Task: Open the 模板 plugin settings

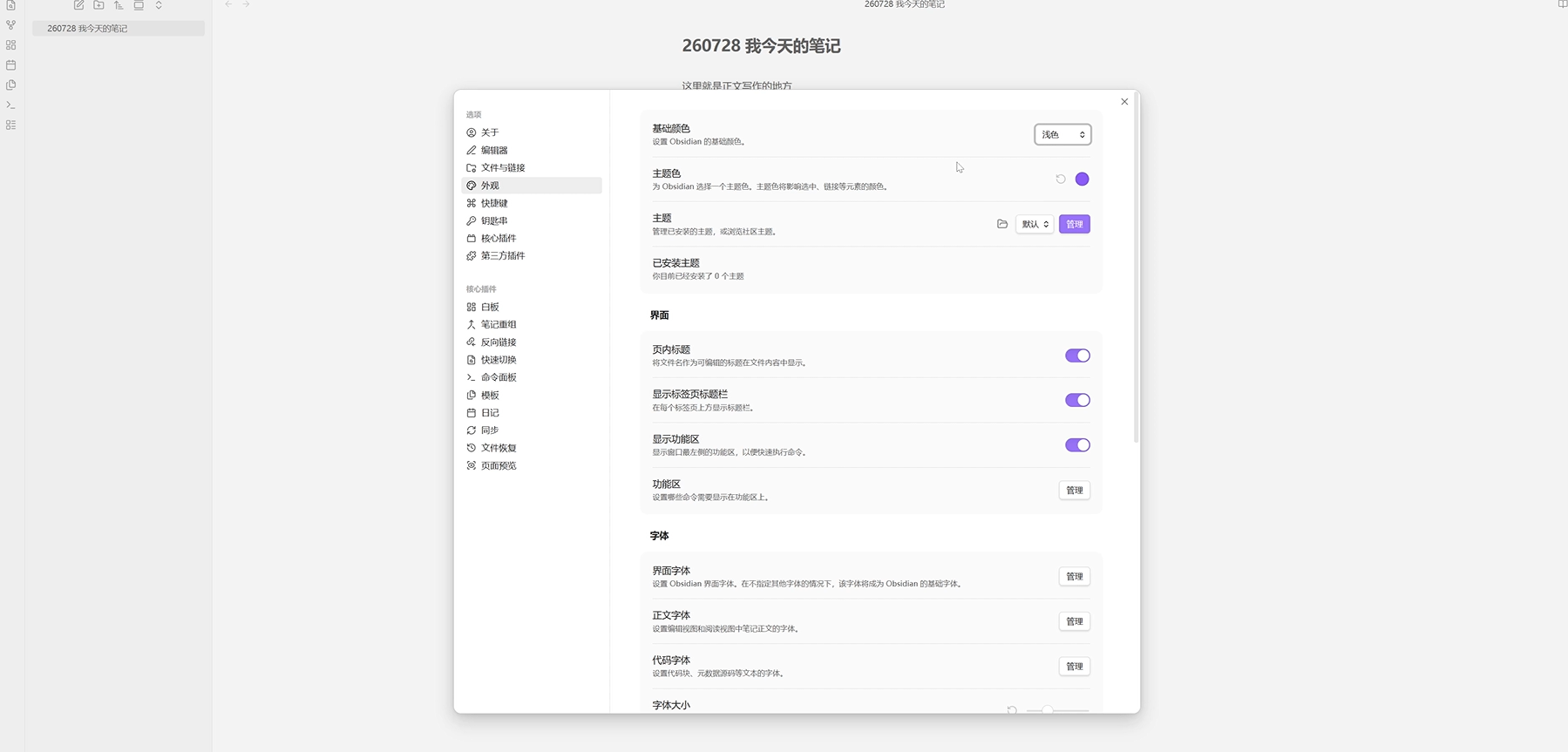Action: tap(532, 395)
